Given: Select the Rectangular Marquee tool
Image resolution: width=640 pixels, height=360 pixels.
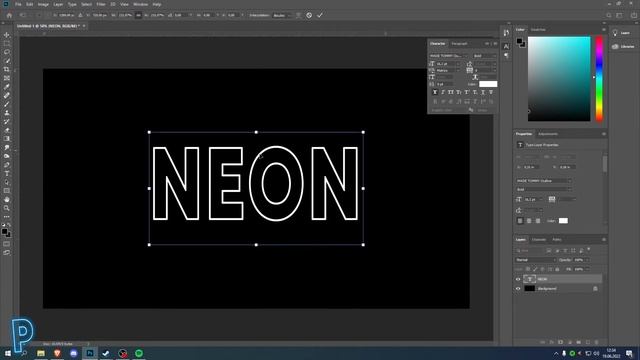Looking at the screenshot, I should [x=7, y=44].
